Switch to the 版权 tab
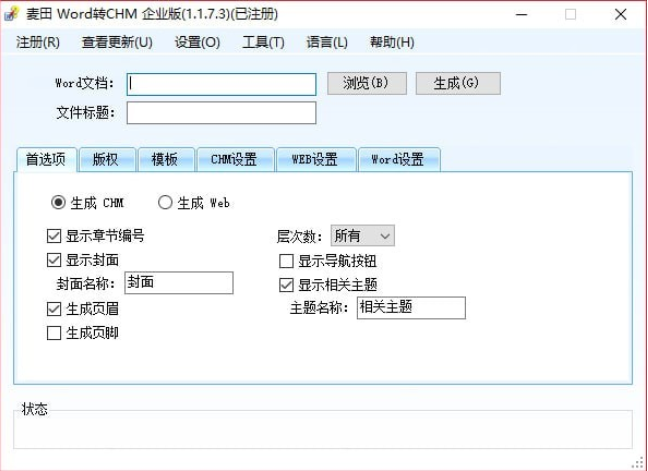This screenshot has height=471, width=648. point(107,159)
